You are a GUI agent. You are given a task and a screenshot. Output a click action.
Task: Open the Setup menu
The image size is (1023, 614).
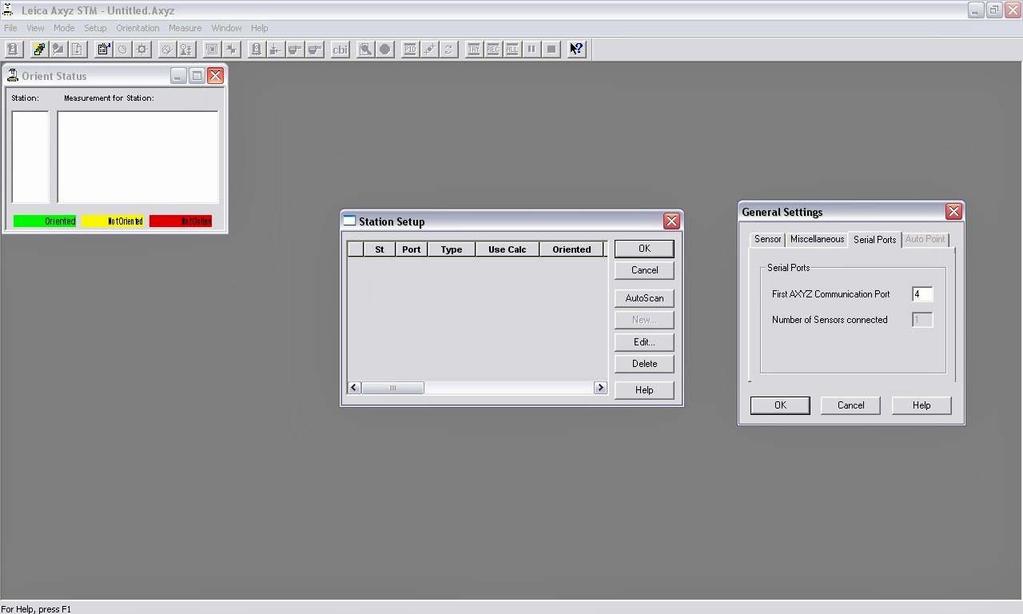(x=95, y=28)
